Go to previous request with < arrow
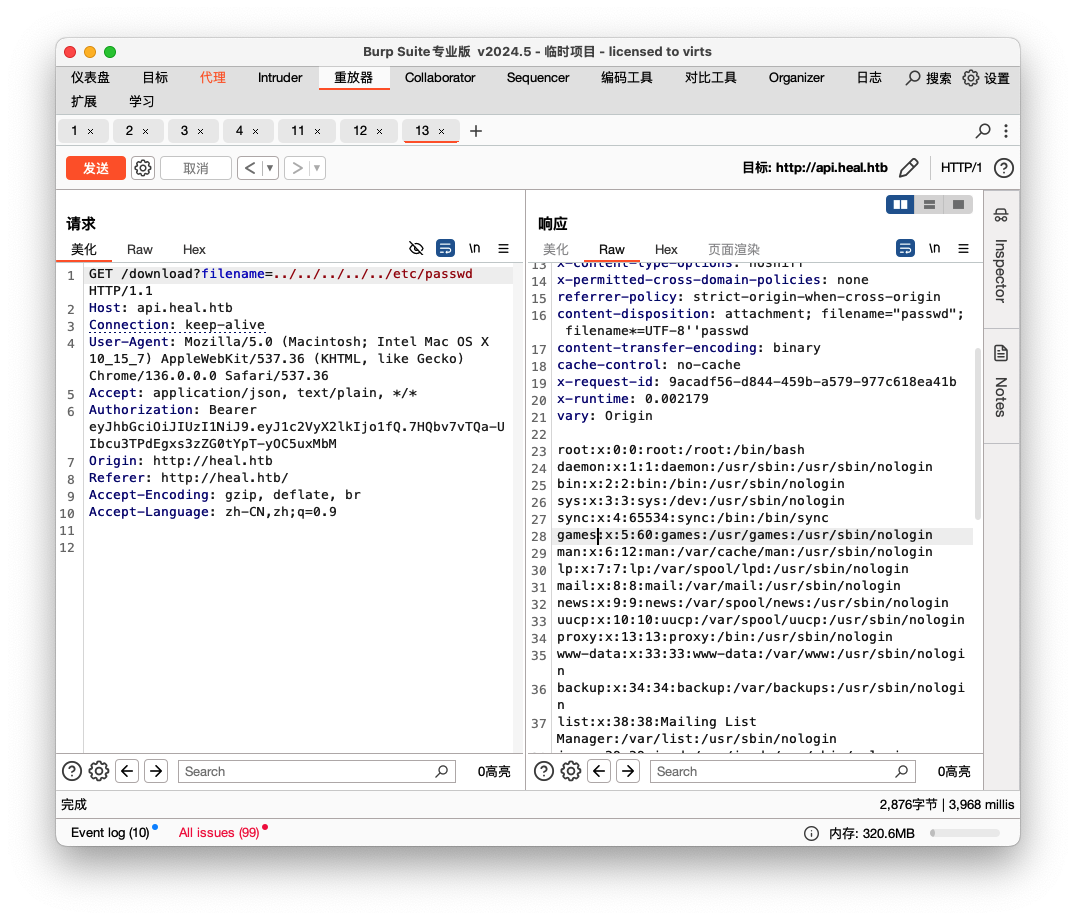The image size is (1076, 920). coord(250,168)
